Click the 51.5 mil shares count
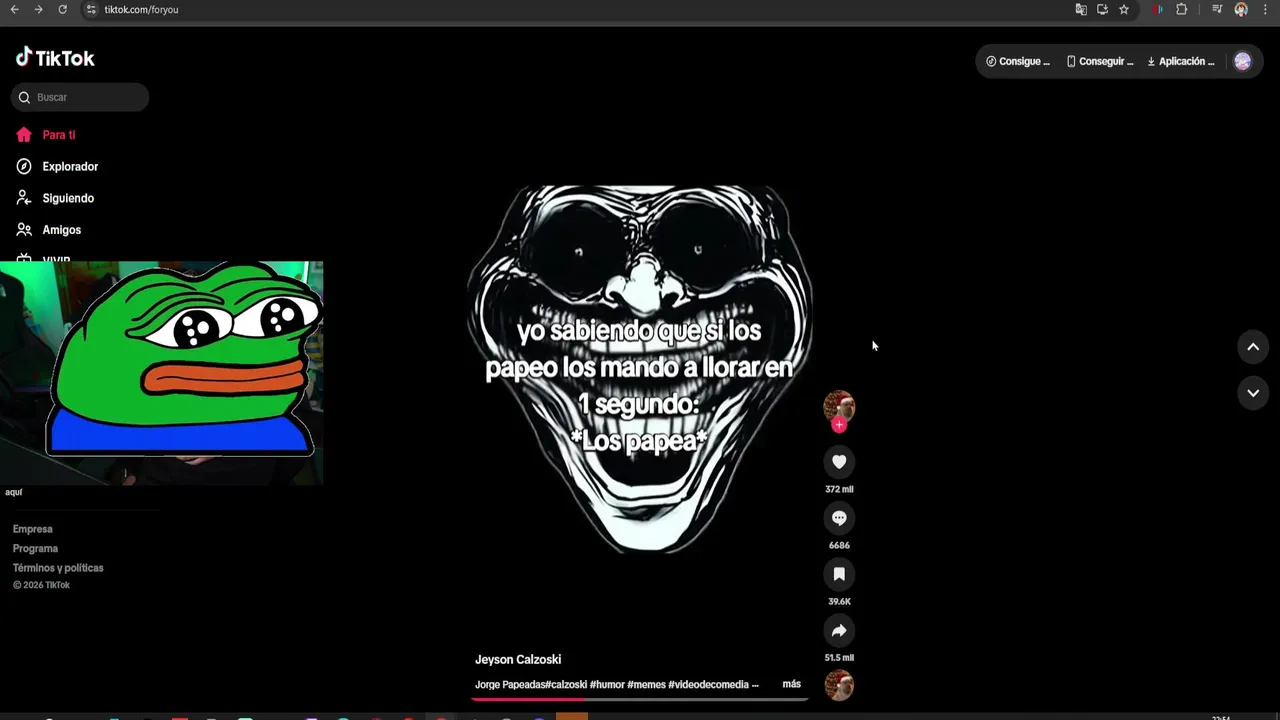 tap(839, 657)
